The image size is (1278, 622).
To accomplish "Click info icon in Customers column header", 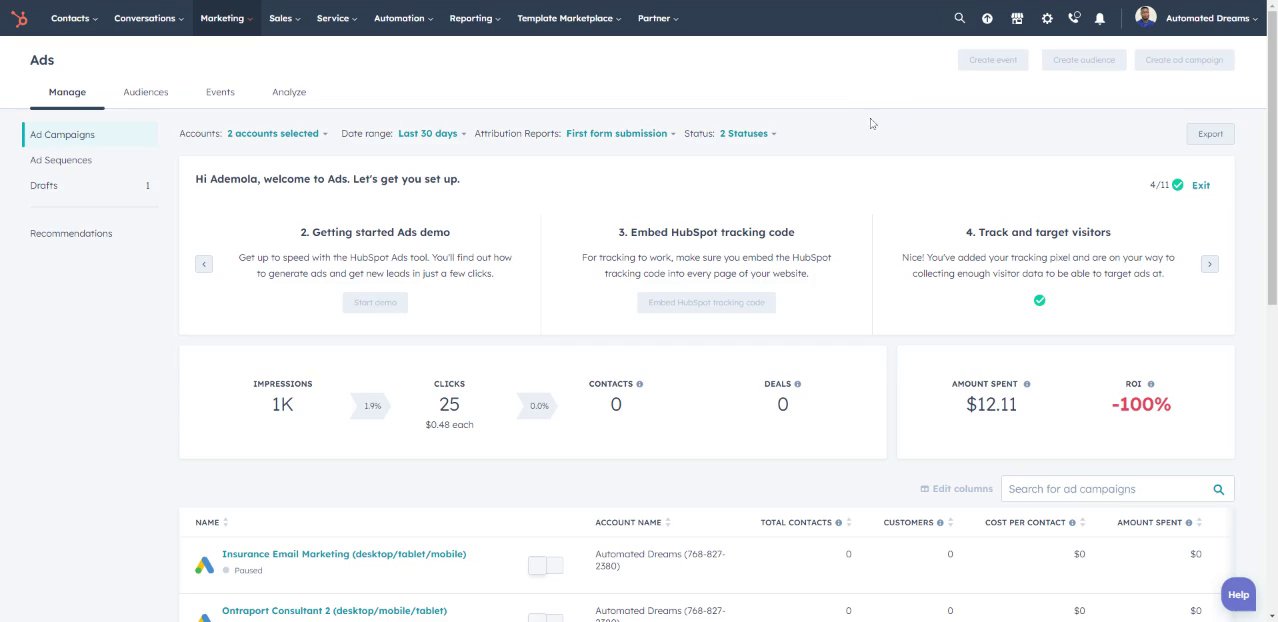I will pos(942,522).
